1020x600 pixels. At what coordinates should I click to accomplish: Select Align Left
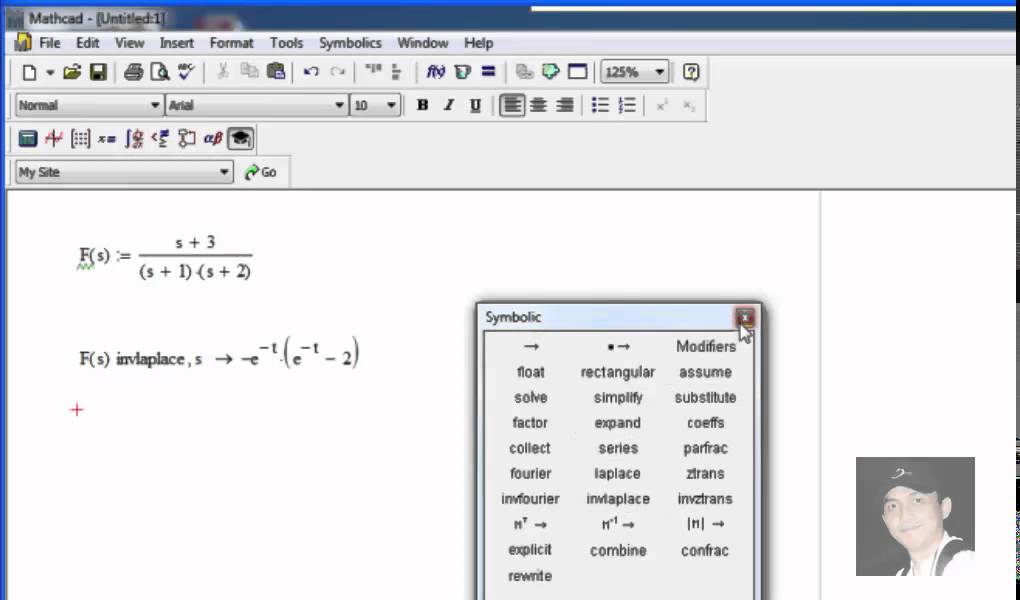[x=512, y=105]
